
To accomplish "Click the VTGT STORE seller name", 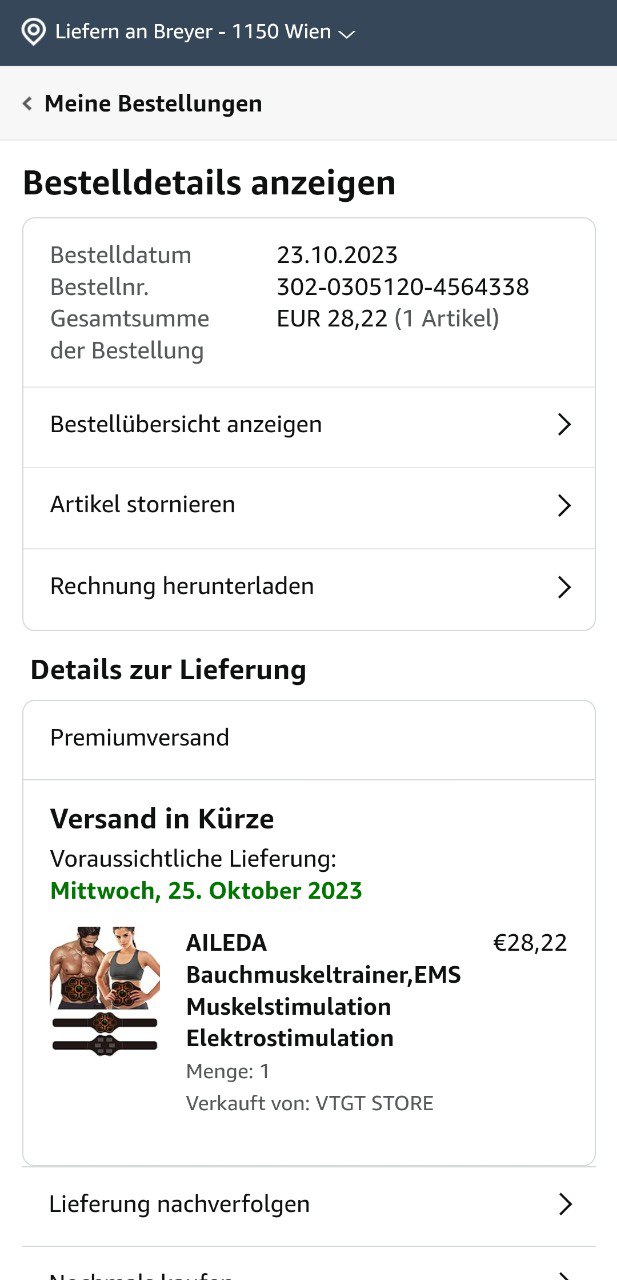I will coord(374,1104).
